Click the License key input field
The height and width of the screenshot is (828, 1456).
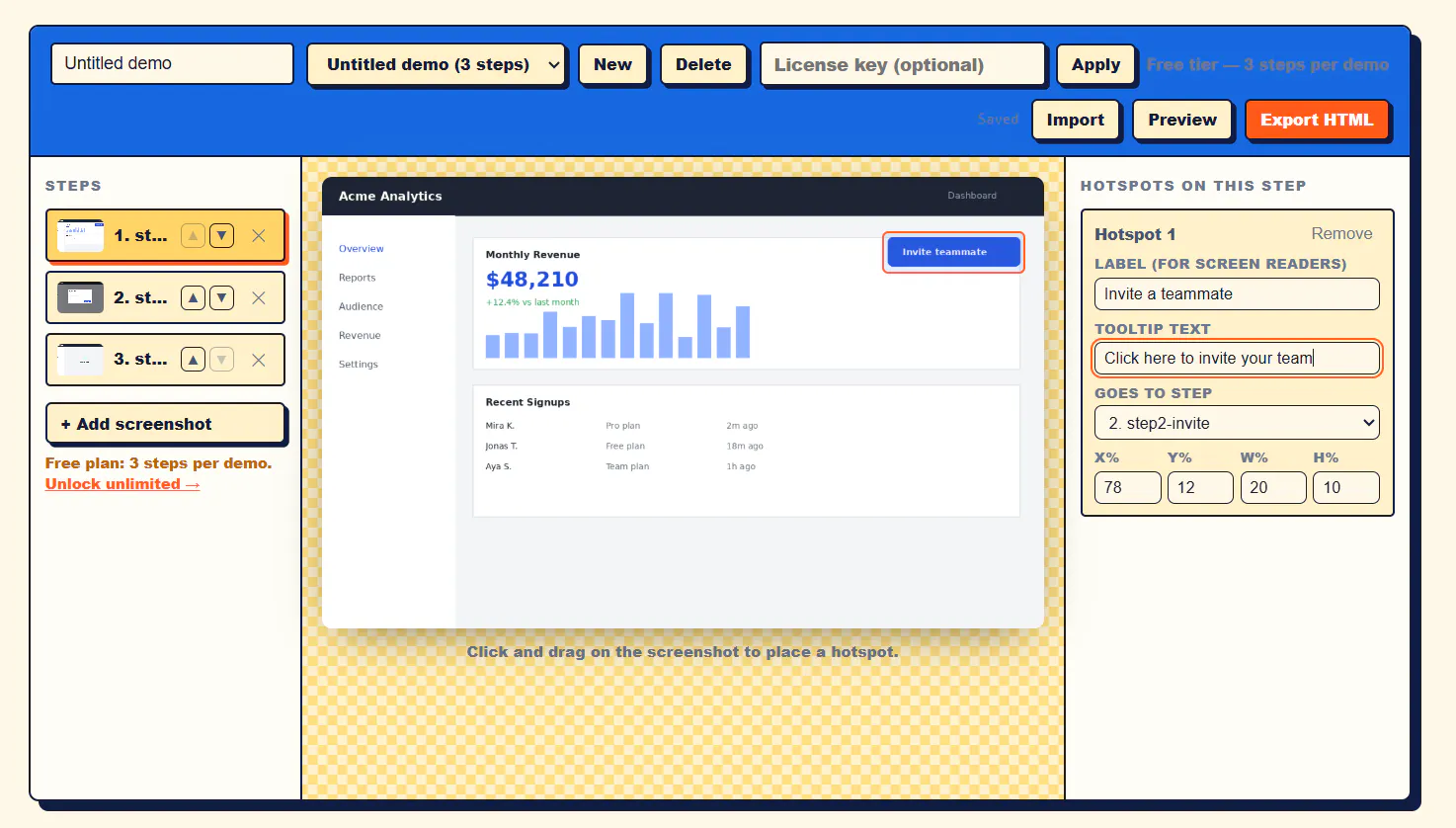click(x=903, y=64)
